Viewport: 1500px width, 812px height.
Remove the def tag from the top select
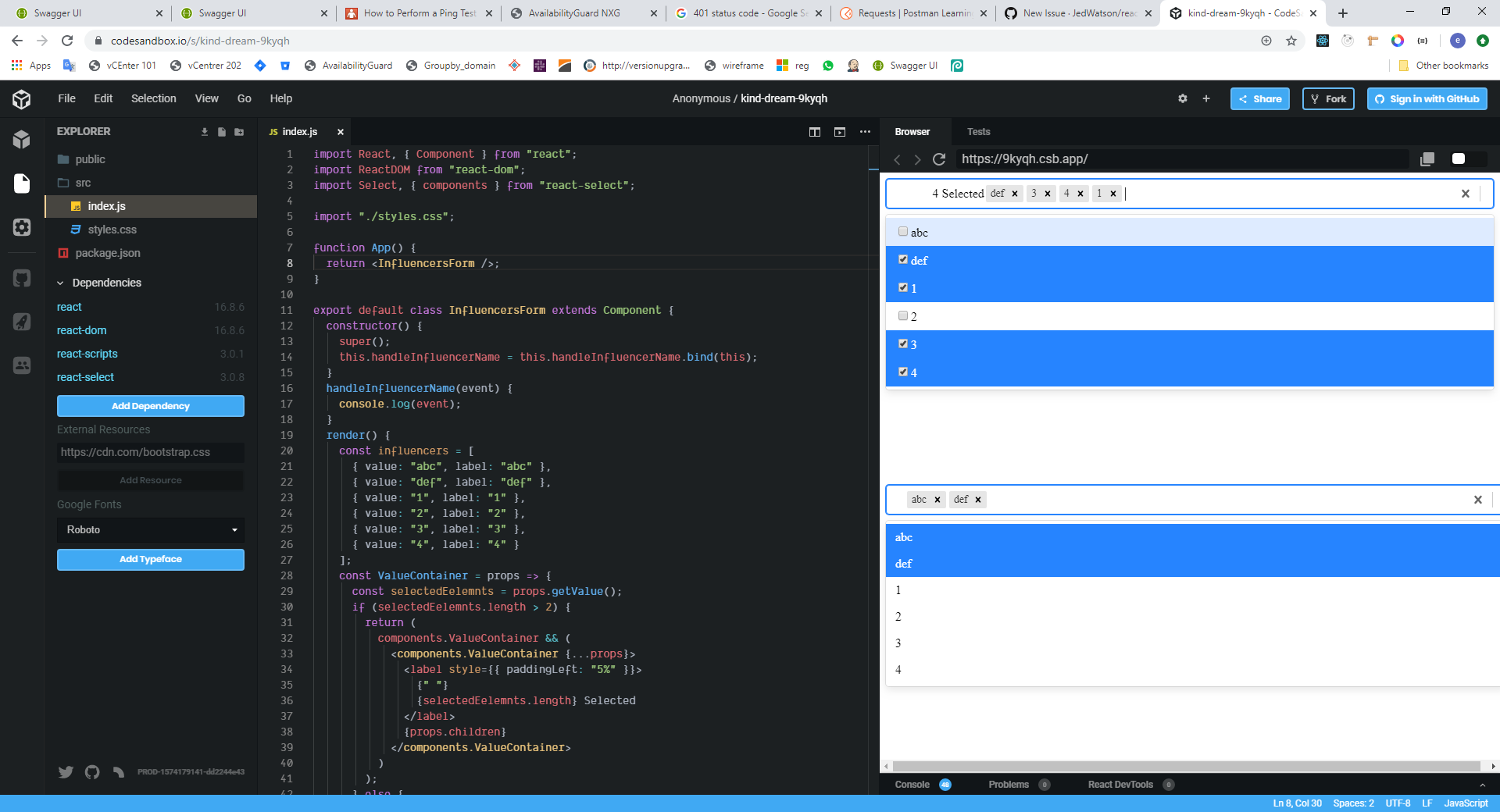click(x=1014, y=193)
